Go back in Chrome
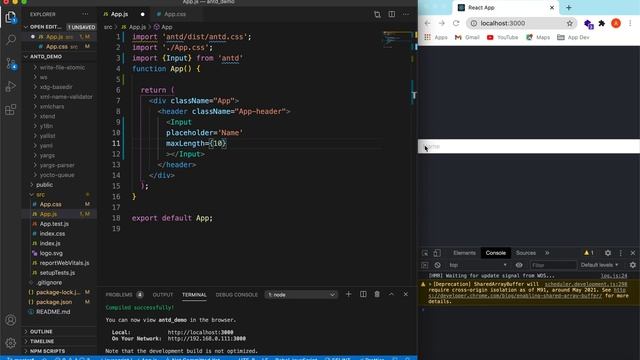Screen dimensions: 640x360 (x=427, y=23)
